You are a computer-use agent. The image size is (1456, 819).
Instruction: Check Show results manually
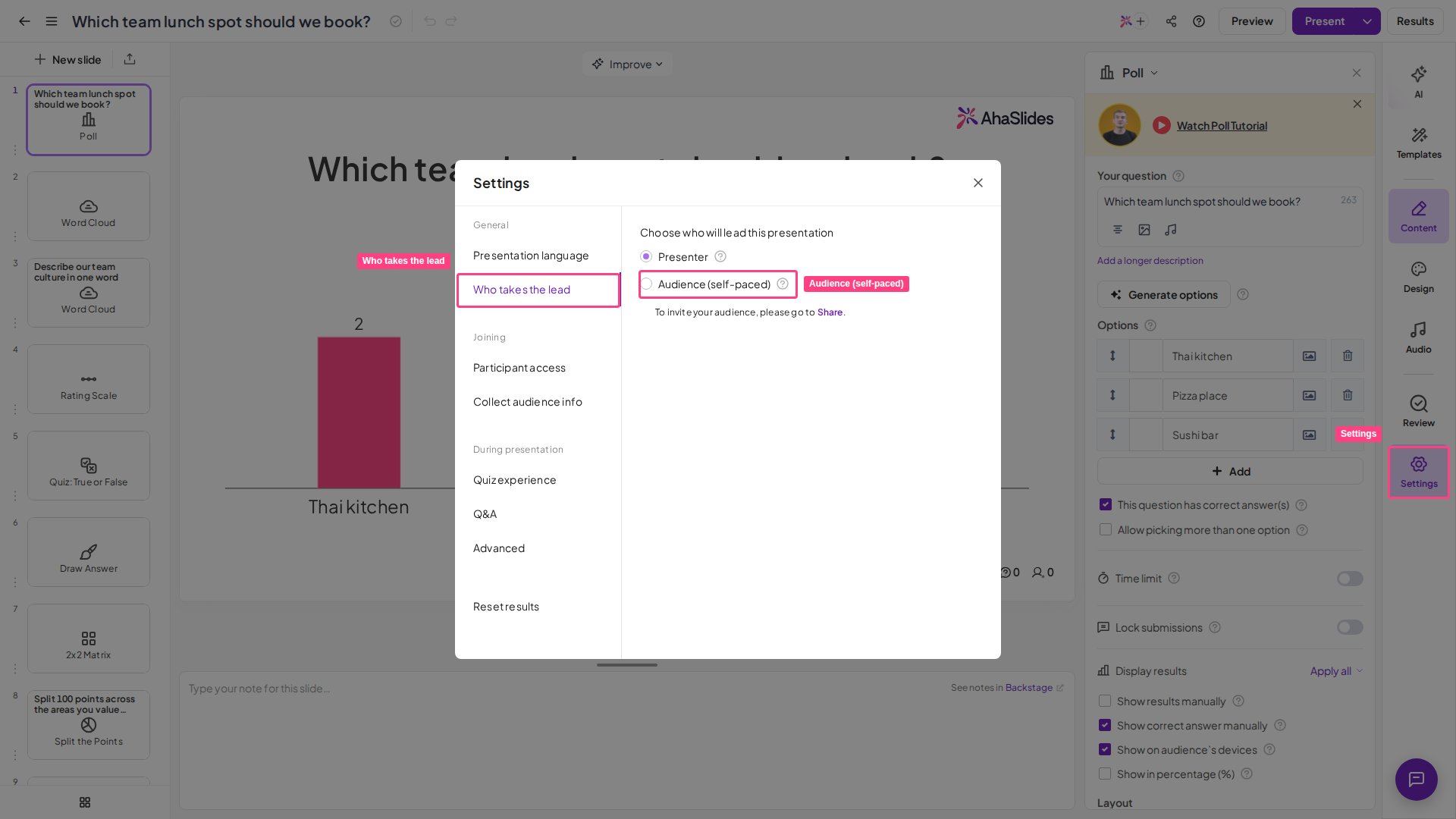[x=1105, y=701]
